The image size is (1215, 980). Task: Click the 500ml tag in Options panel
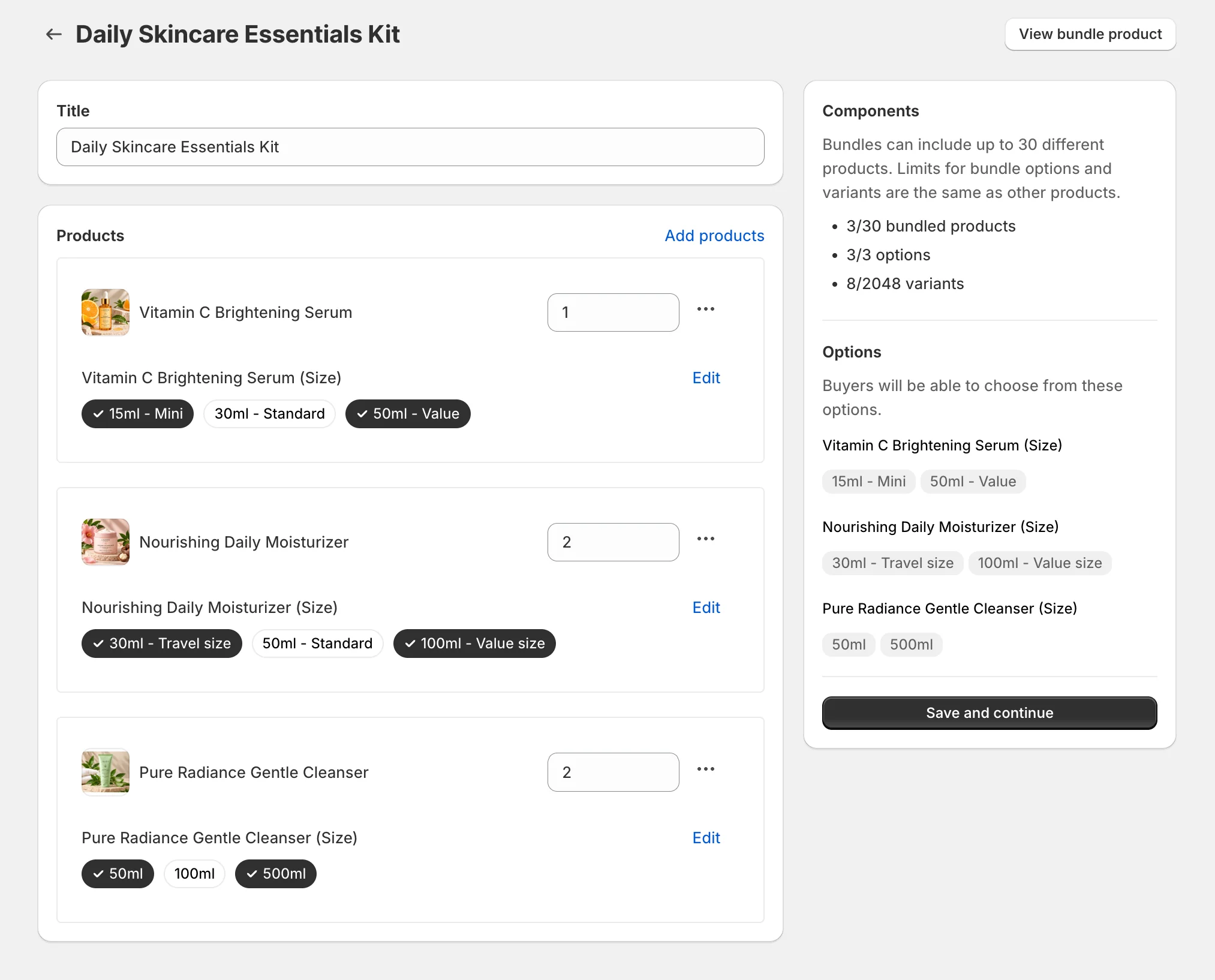[911, 645]
